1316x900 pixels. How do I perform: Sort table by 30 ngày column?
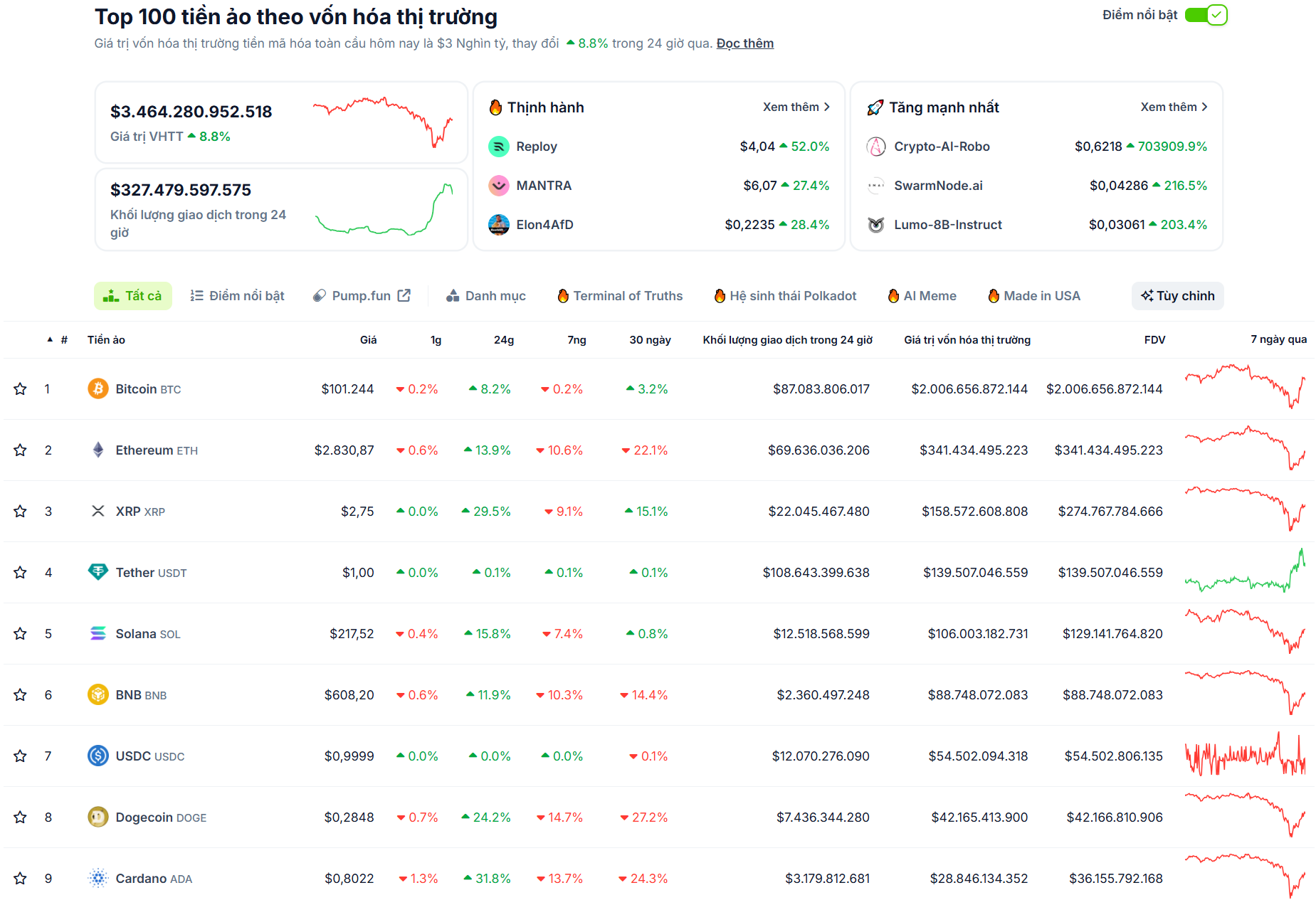pos(650,340)
